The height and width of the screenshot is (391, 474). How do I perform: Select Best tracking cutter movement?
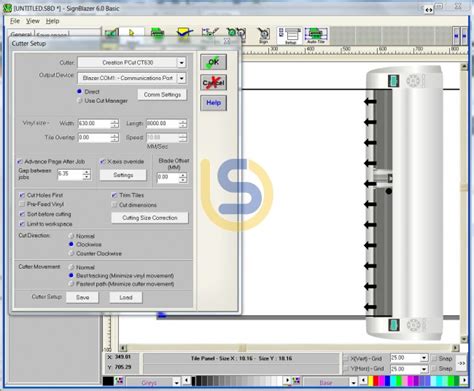pyautogui.click(x=71, y=276)
